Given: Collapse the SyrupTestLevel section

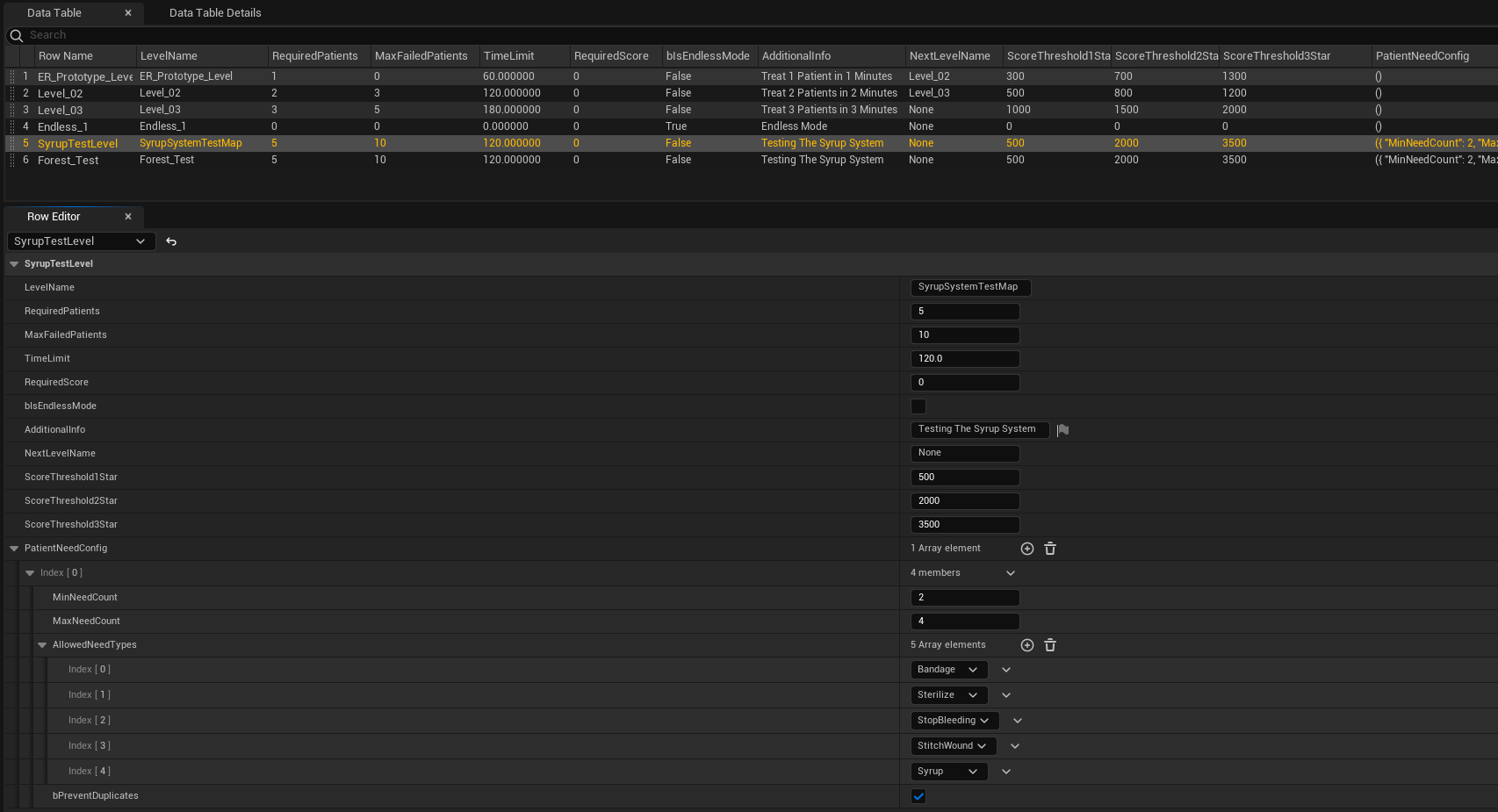Looking at the screenshot, I should coord(14,264).
